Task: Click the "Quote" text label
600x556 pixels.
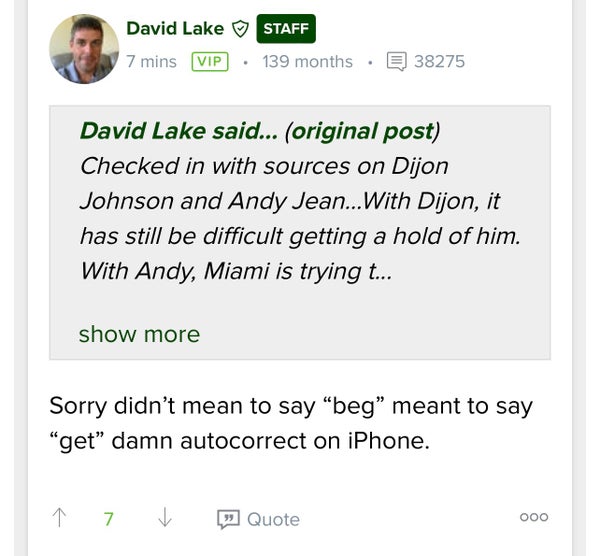Action: point(273,519)
